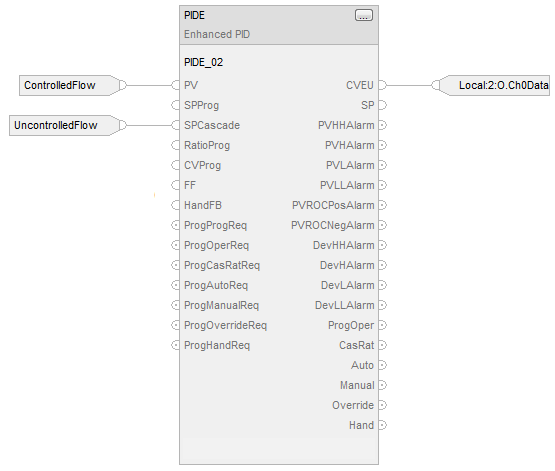This screenshot has width=555, height=471.
Task: Open PIDE block properties ellipsis button
Action: (x=364, y=15)
